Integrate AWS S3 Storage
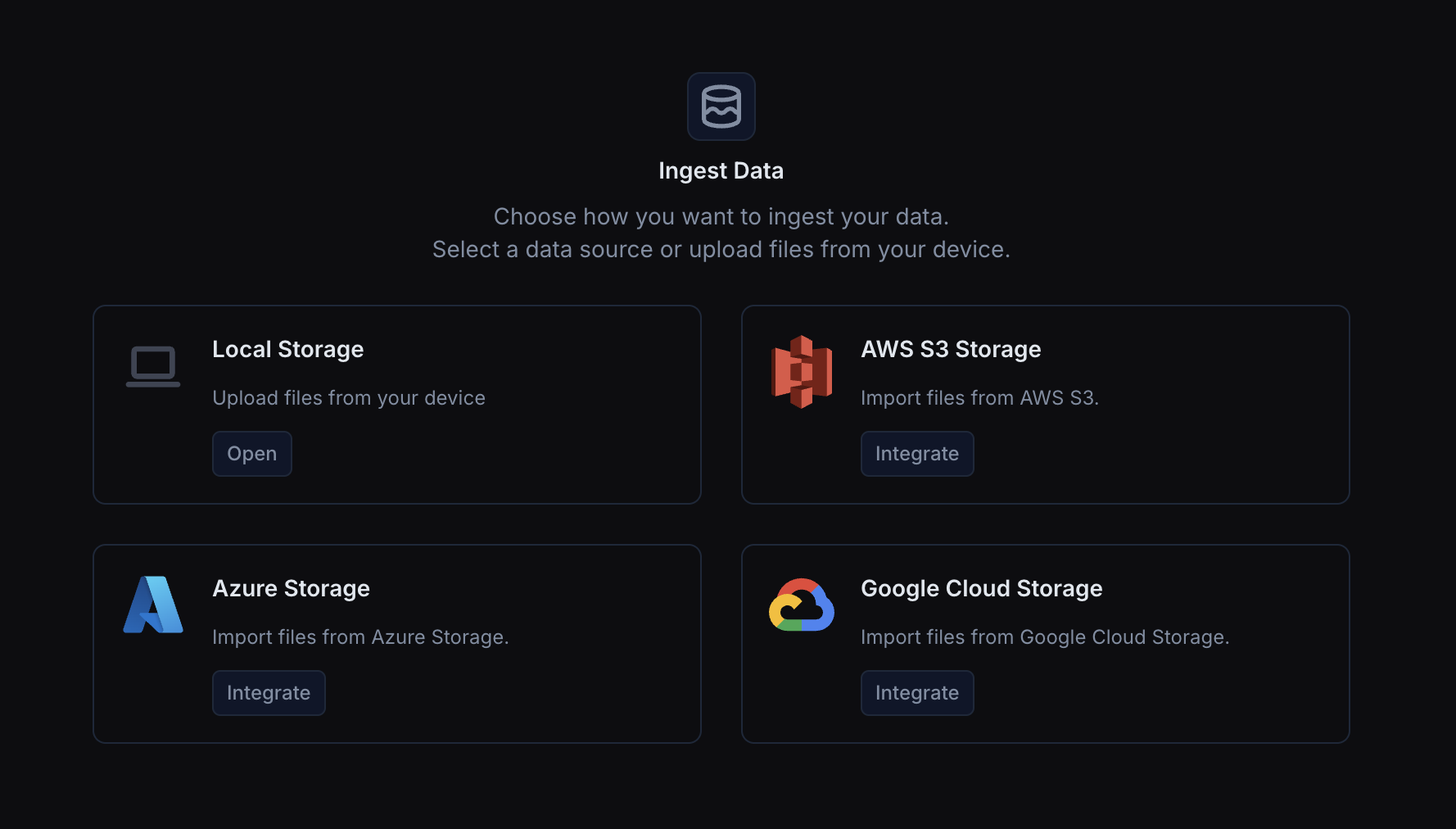The width and height of the screenshot is (1456, 829). [x=916, y=453]
